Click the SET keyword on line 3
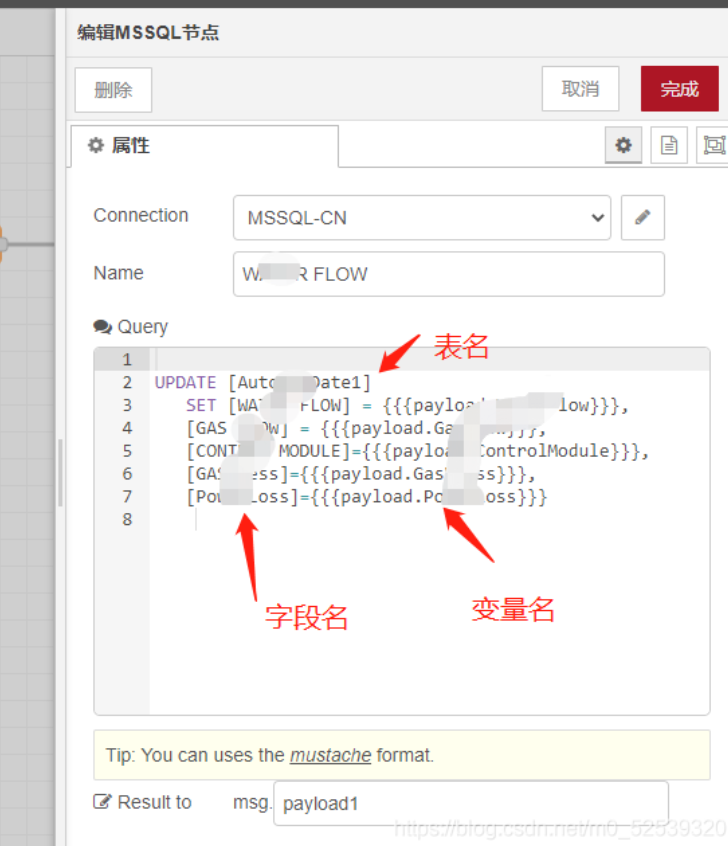 coord(201,405)
